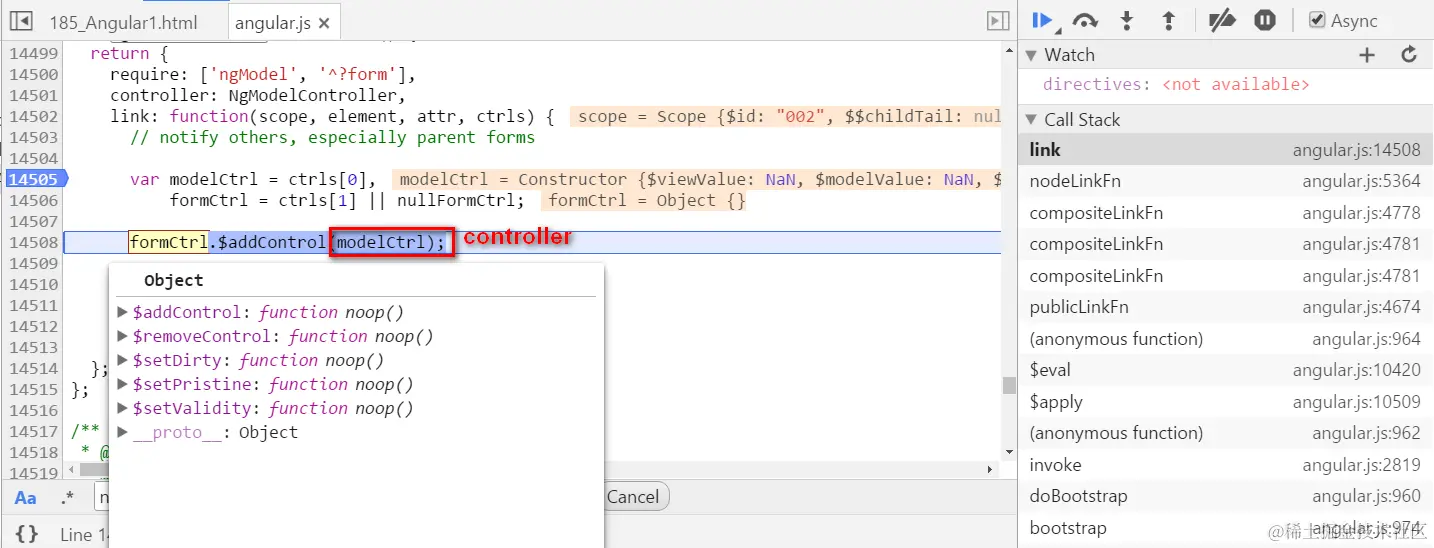The height and width of the screenshot is (548, 1434).
Task: Step over next function call
Action: (x=1085, y=21)
